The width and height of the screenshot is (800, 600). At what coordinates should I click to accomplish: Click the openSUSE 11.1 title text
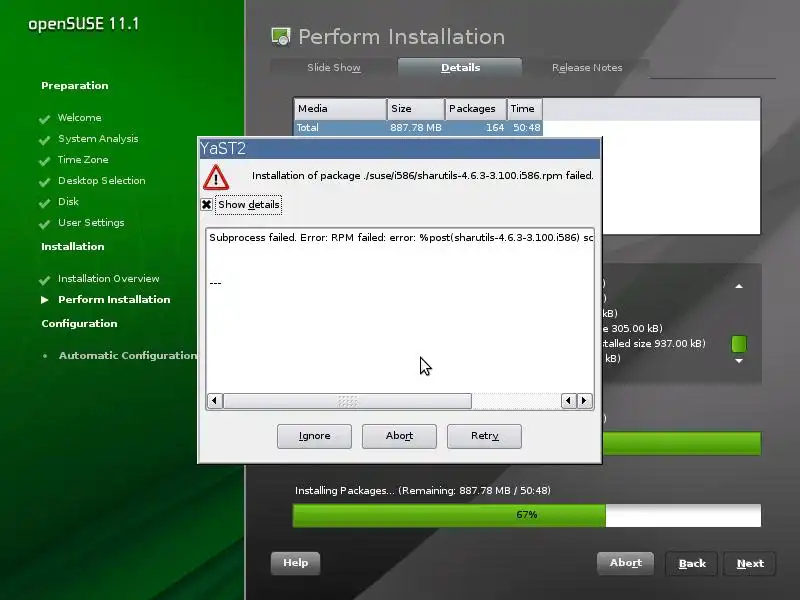[84, 24]
